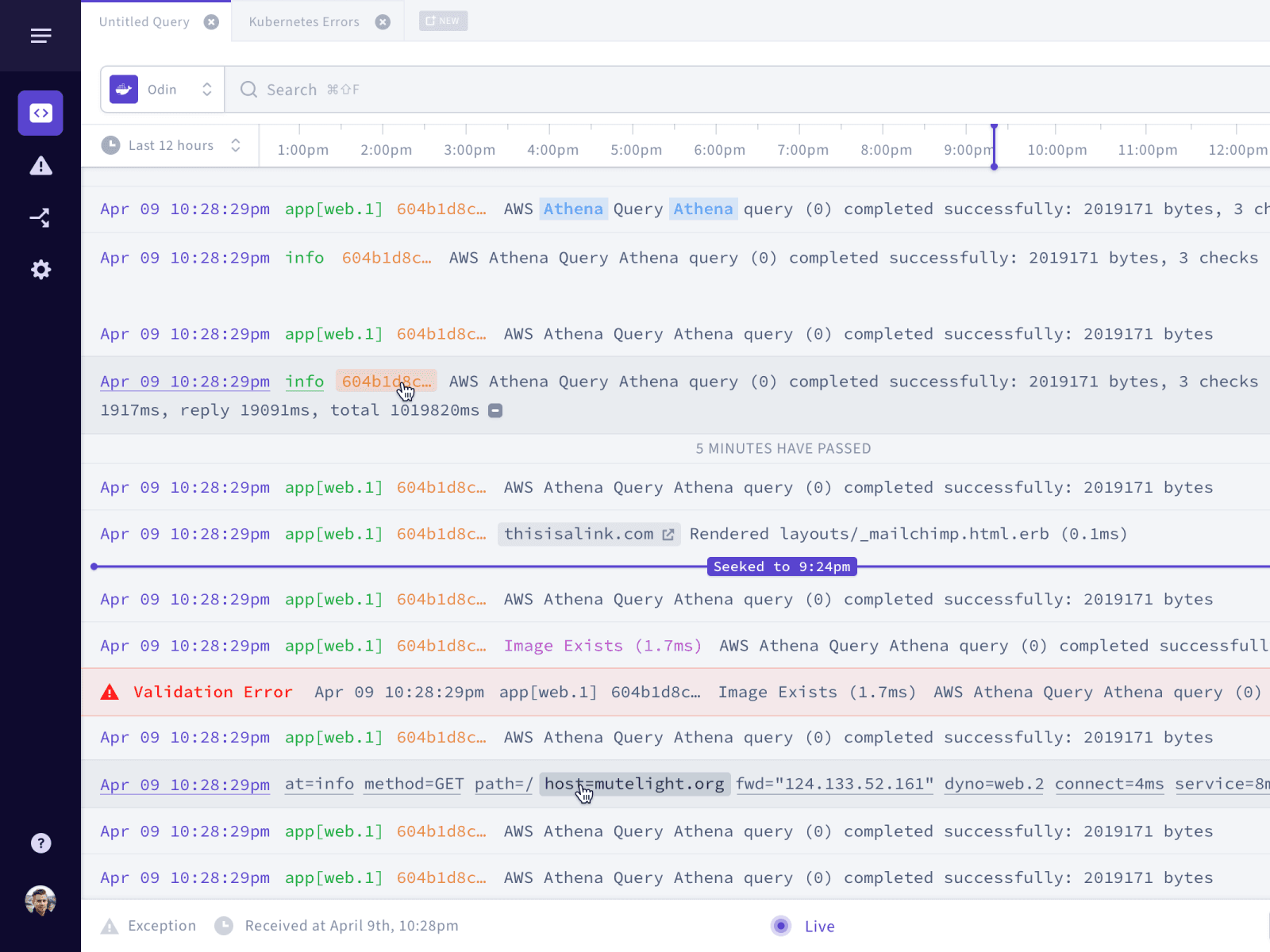1270x952 pixels.
Task: Select the Untitled Query tab
Action: point(144,22)
